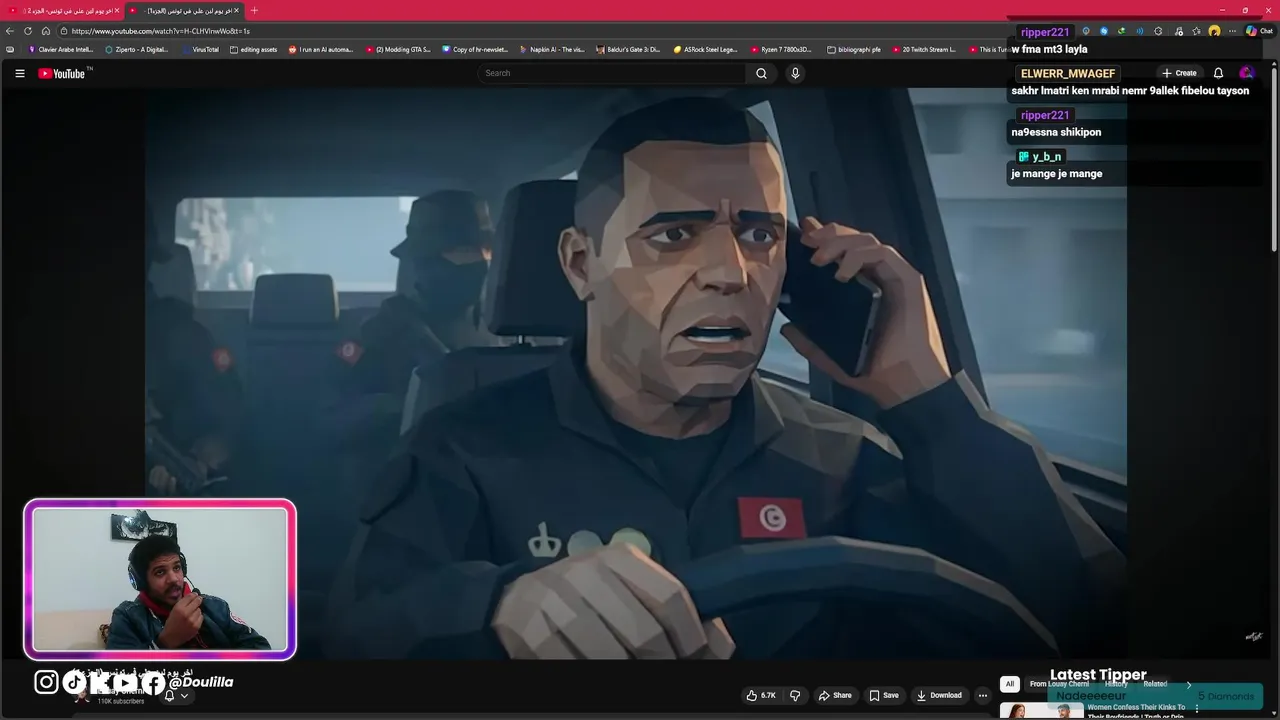Focus the YouTube Search field
This screenshot has height=720, width=1280.
pos(612,73)
